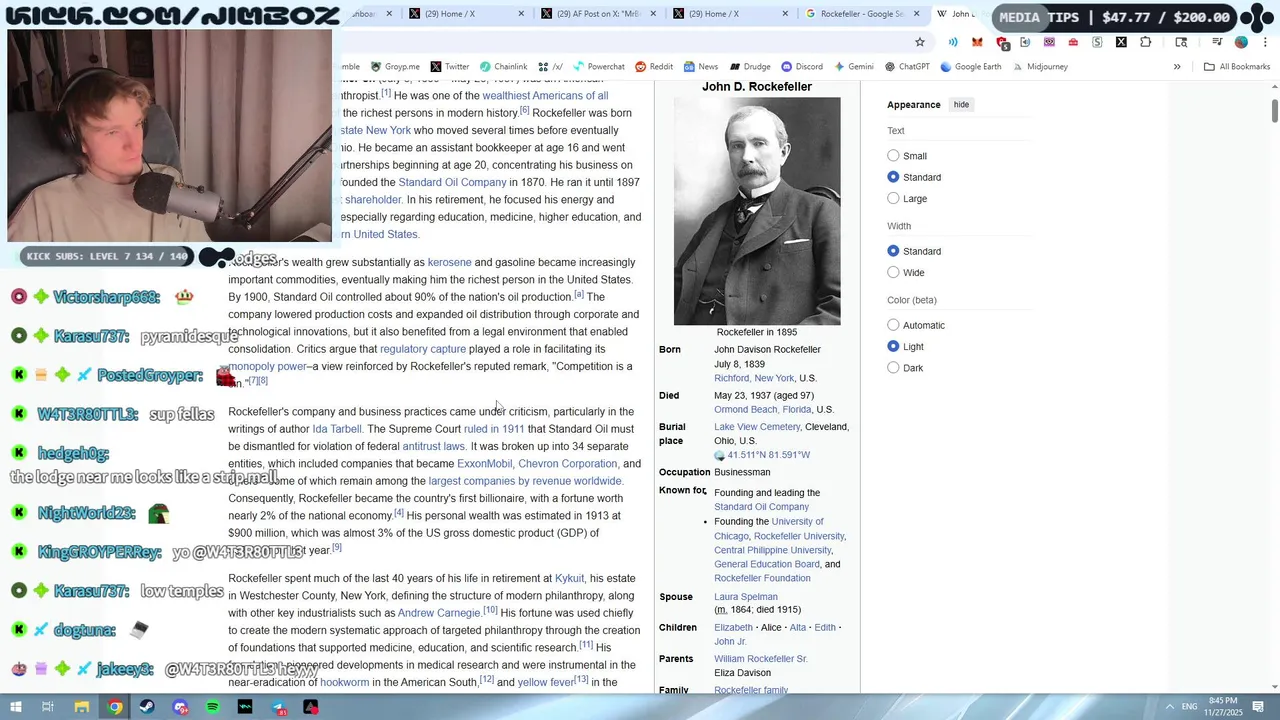Viewport: 1280px width, 720px height.
Task: Select Standard width option
Action: 893,251
